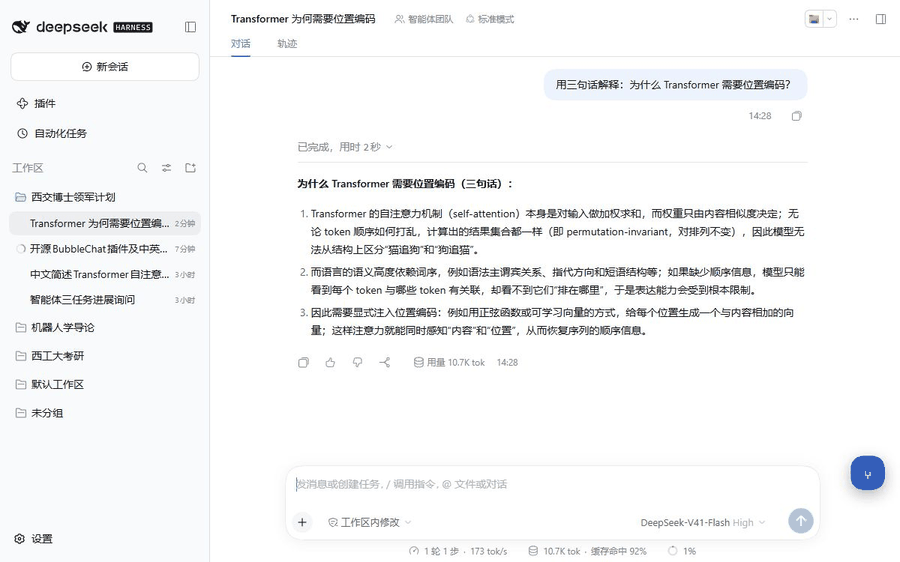
Task: Toggle the right side panel icon
Action: point(880,19)
